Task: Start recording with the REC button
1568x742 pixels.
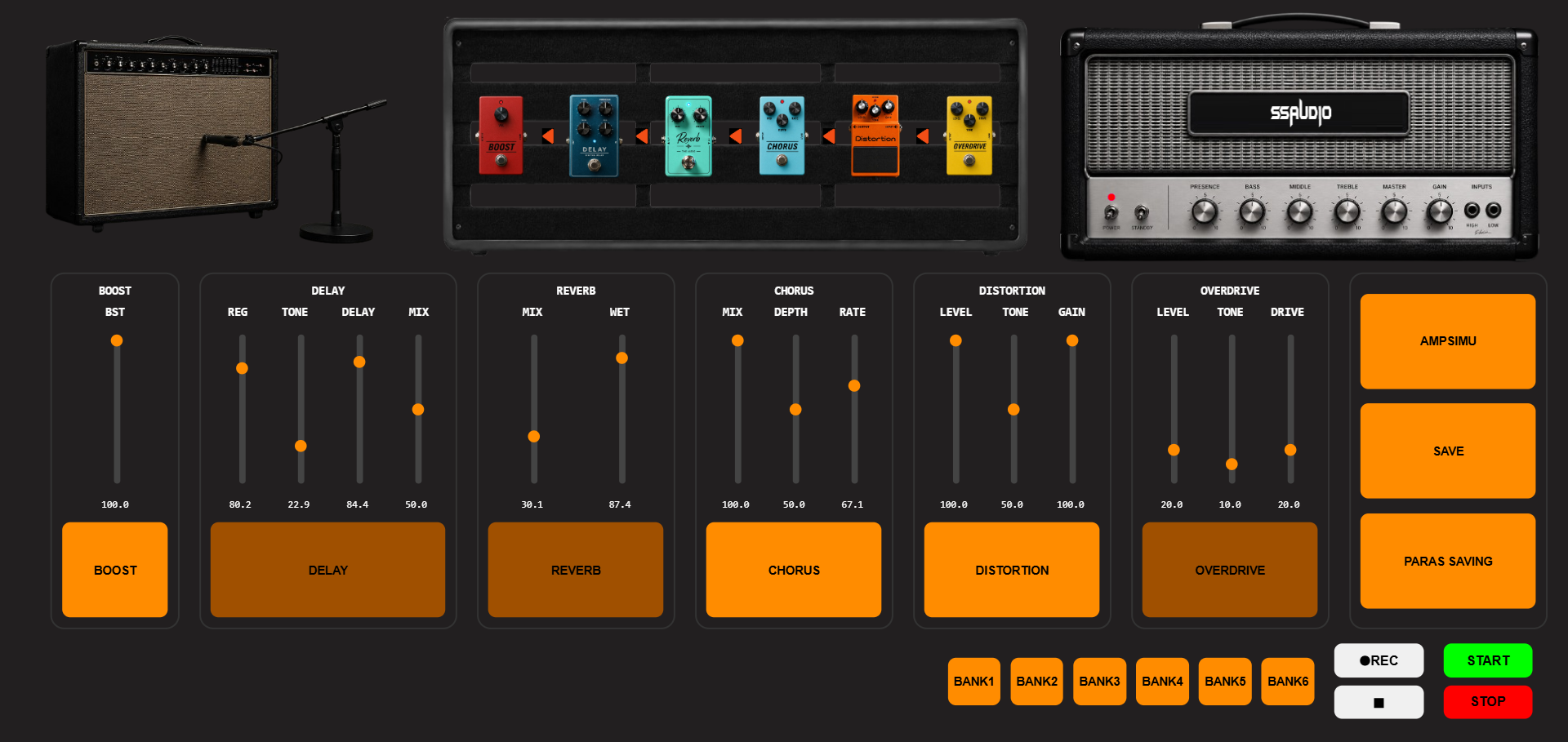Action: click(1379, 660)
